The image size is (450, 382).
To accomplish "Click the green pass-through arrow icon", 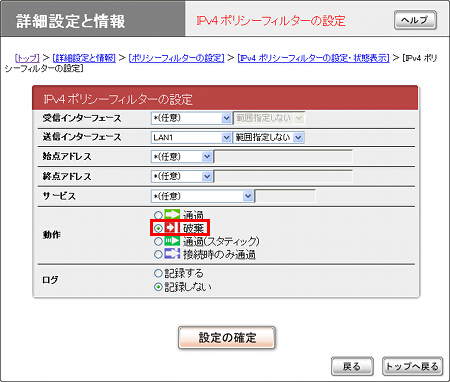I will (x=172, y=214).
